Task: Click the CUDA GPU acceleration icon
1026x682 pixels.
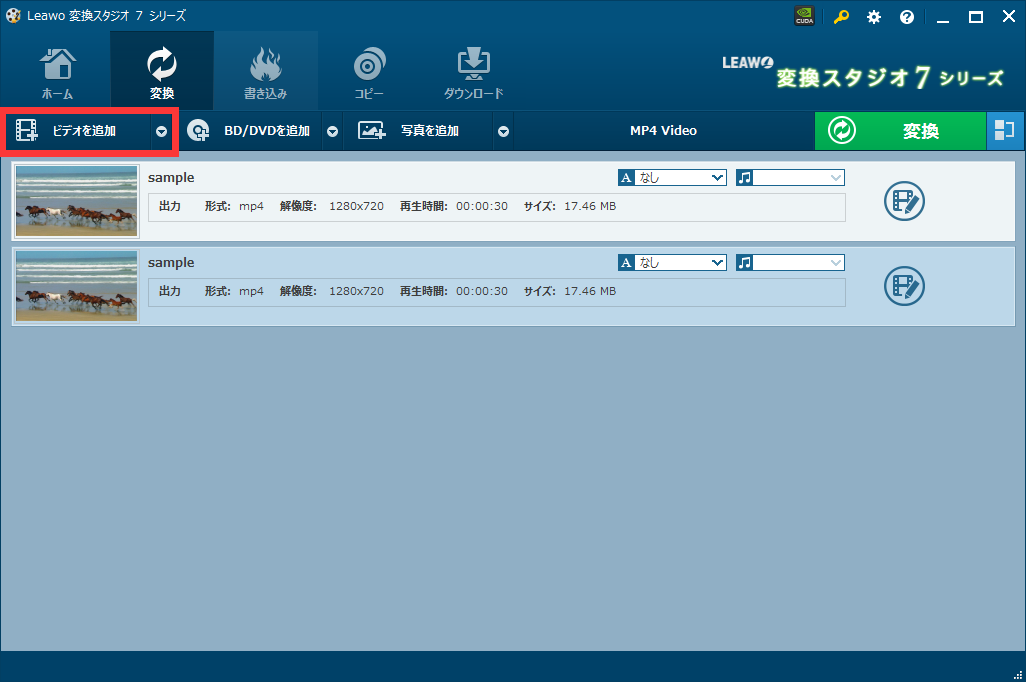Action: [804, 16]
